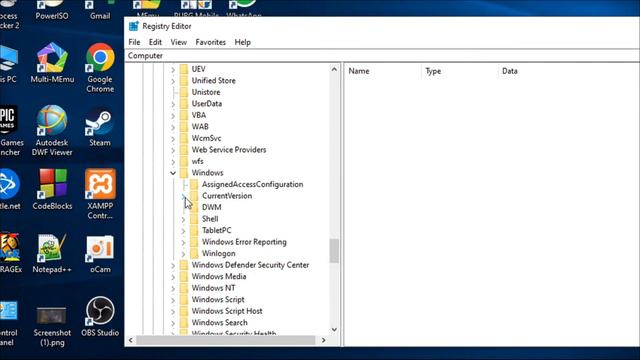
Task: Click the tree scroll down arrow
Action: tap(334, 329)
